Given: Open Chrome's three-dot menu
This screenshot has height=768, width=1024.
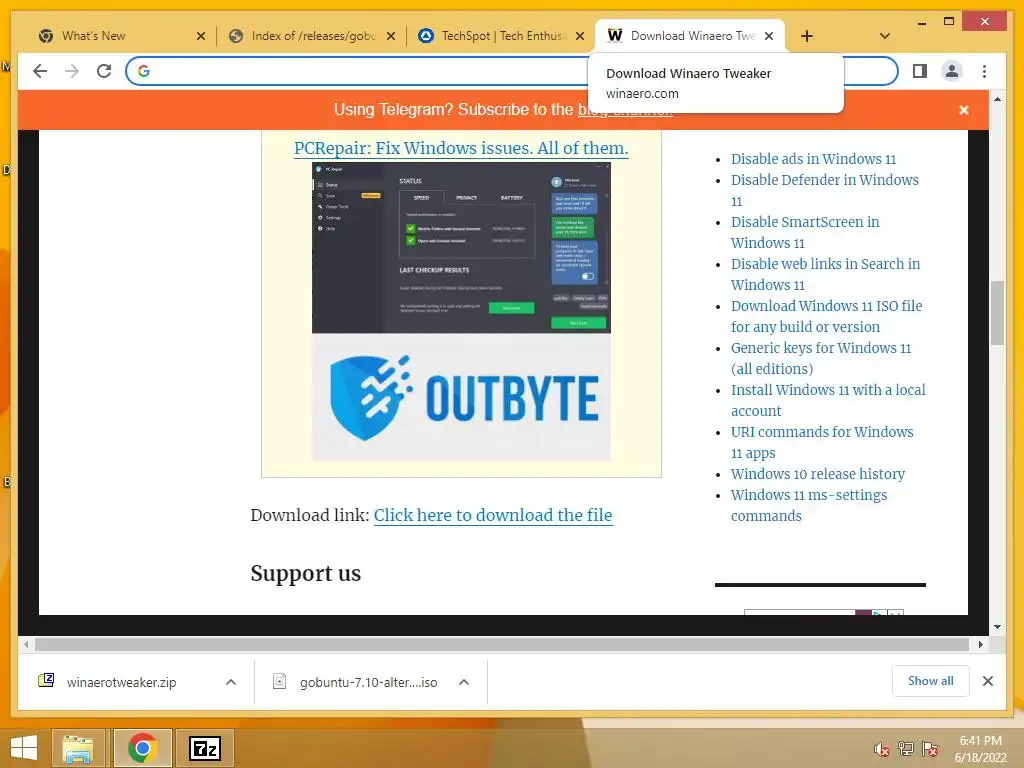Looking at the screenshot, I should click(984, 71).
